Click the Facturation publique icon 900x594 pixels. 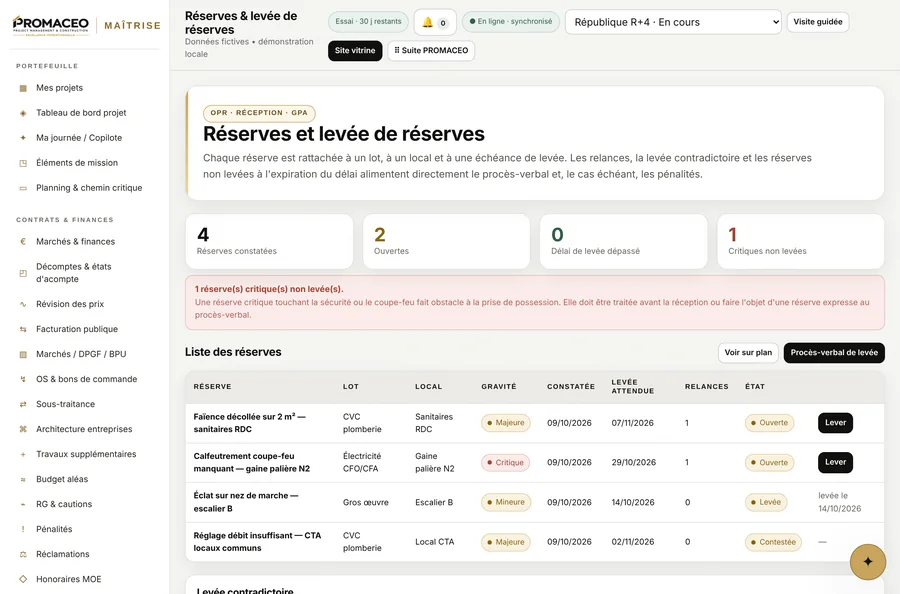[x=23, y=329]
